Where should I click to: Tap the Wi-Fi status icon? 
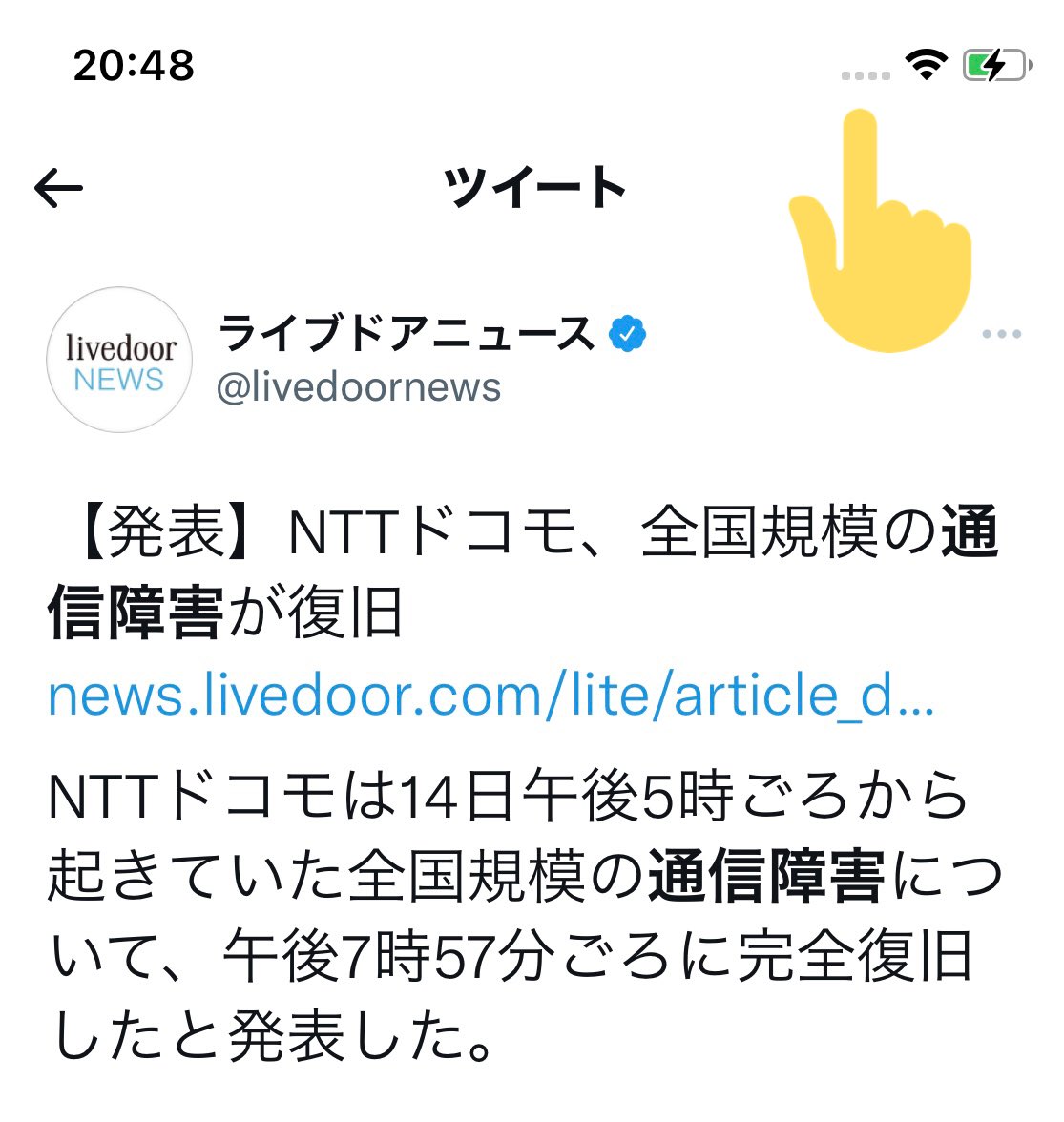click(x=926, y=65)
